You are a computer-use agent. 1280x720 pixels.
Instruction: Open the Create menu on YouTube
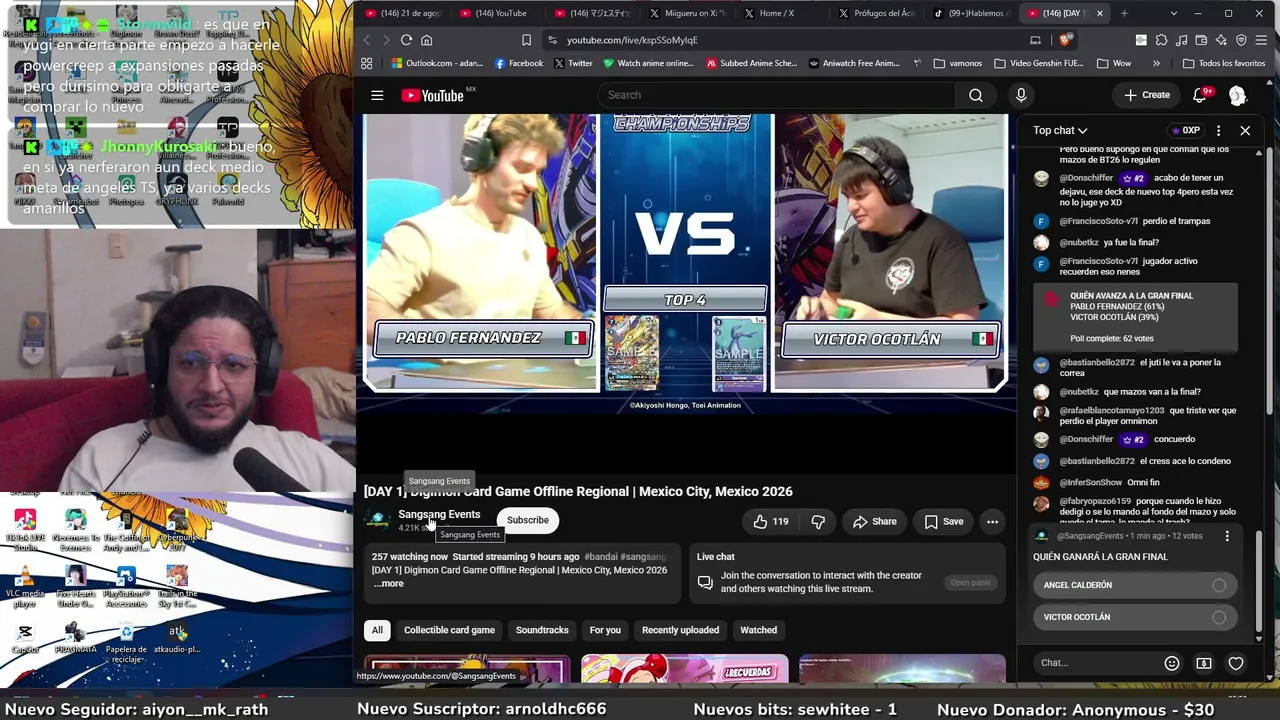coord(1146,95)
